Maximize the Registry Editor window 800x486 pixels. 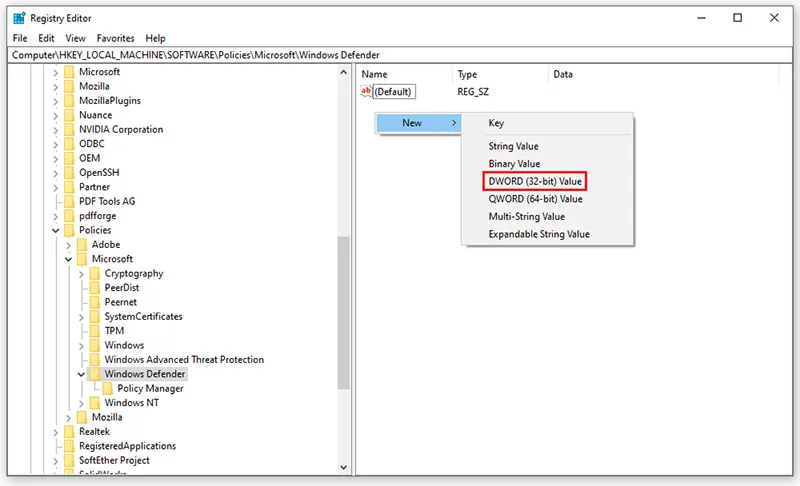pyautogui.click(x=737, y=18)
